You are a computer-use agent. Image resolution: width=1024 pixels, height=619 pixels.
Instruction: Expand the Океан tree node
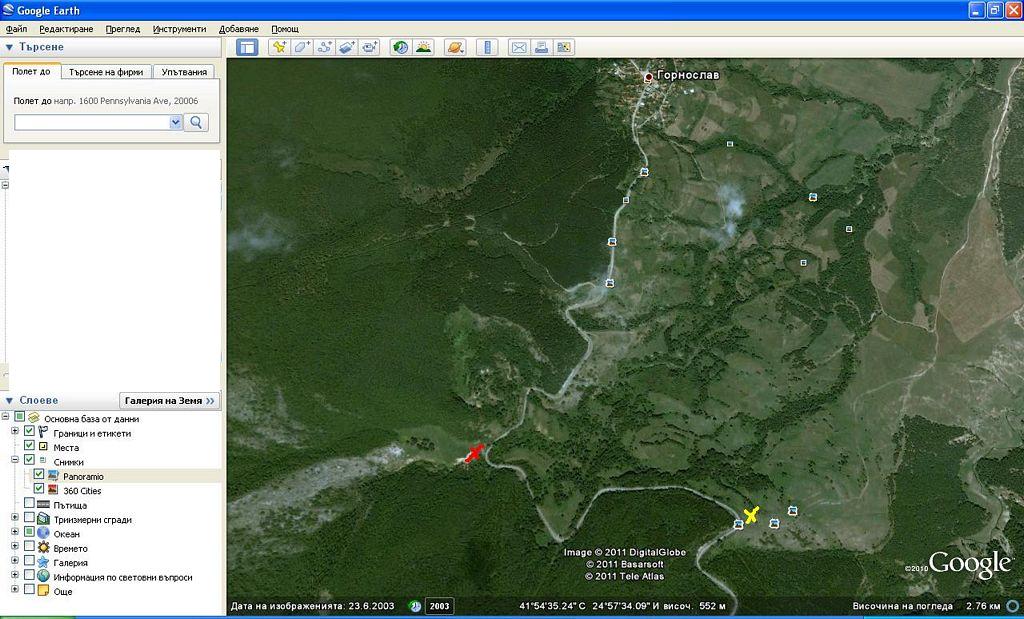click(x=15, y=532)
